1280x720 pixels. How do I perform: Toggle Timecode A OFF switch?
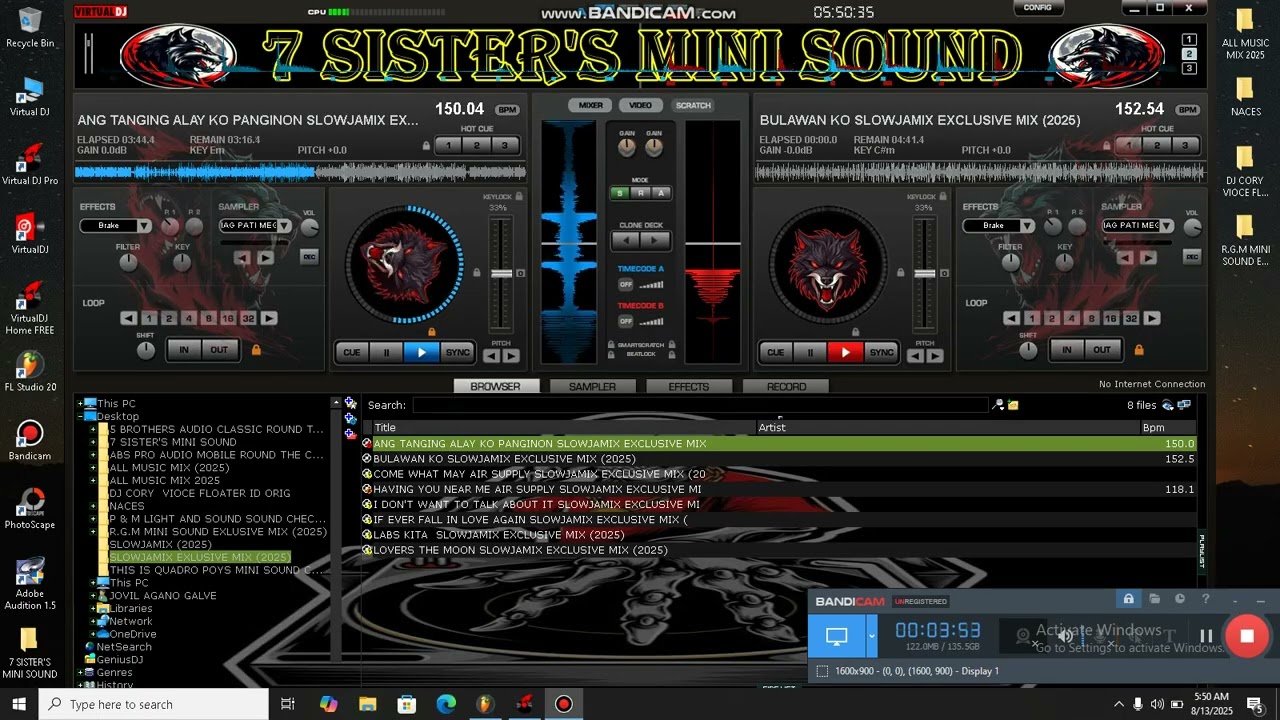coord(626,284)
